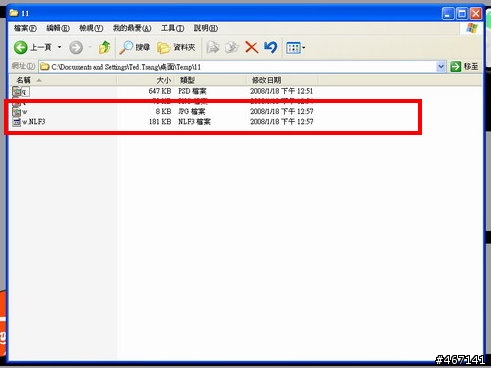
Task: Open the back history dropdown arrow
Action: click(60, 47)
